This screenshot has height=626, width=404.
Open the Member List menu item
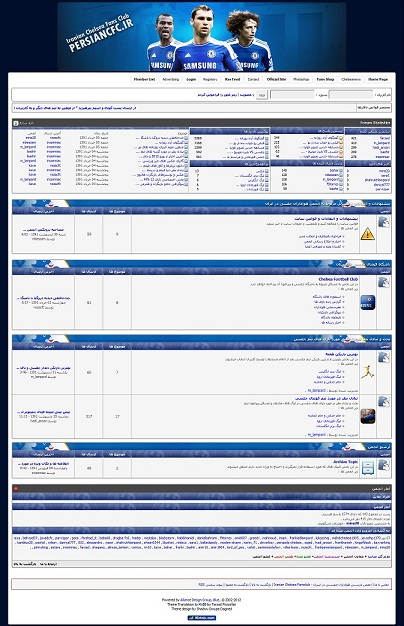click(x=144, y=79)
